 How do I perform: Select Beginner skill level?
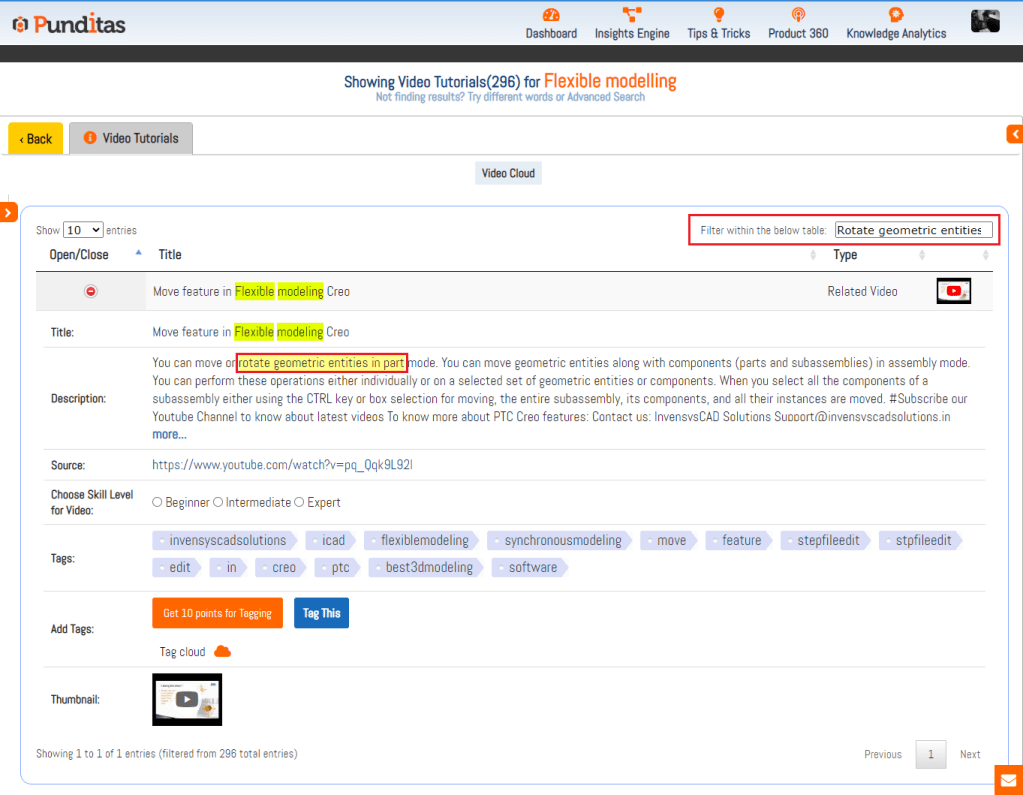pyautogui.click(x=157, y=502)
